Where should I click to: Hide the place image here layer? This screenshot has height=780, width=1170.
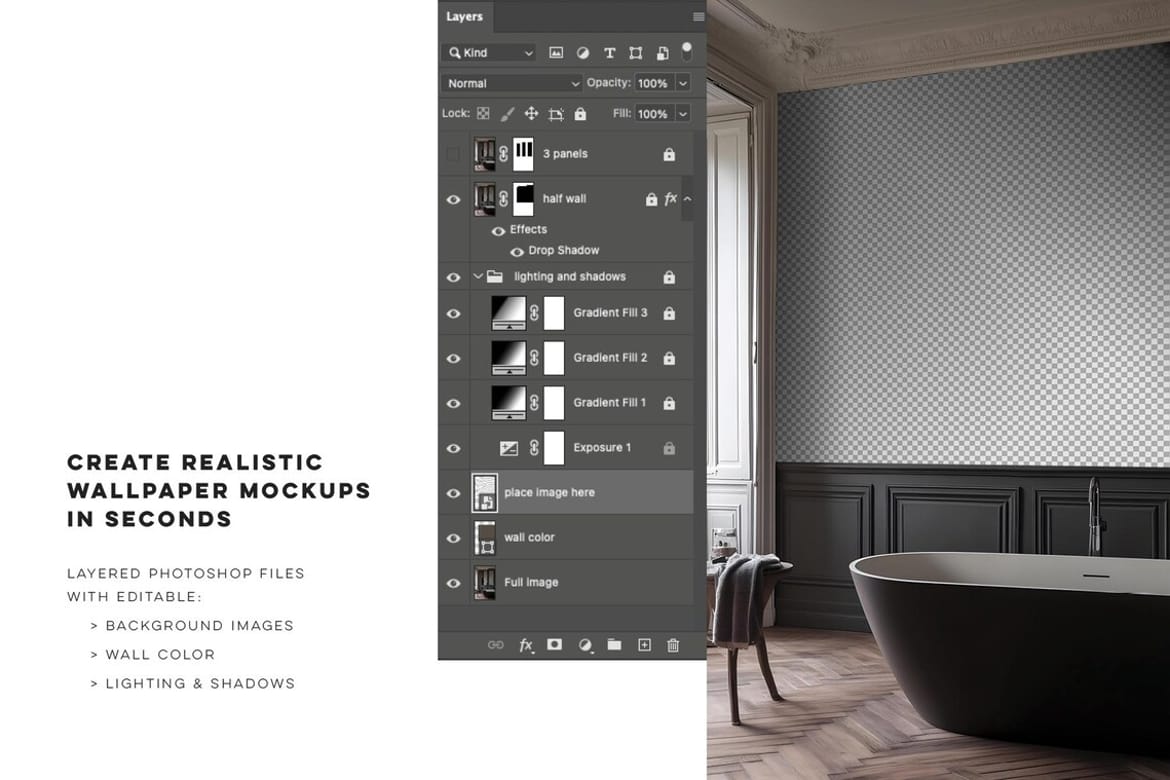point(453,493)
